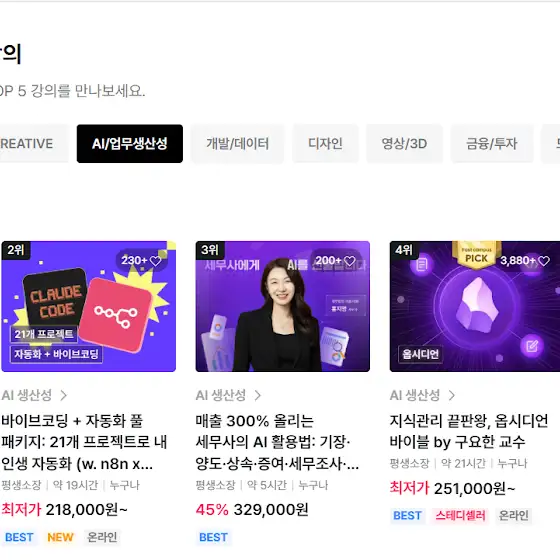Open the purple 옵시디언 crystal thumbnail
This screenshot has height=560, width=560.
[475, 306]
